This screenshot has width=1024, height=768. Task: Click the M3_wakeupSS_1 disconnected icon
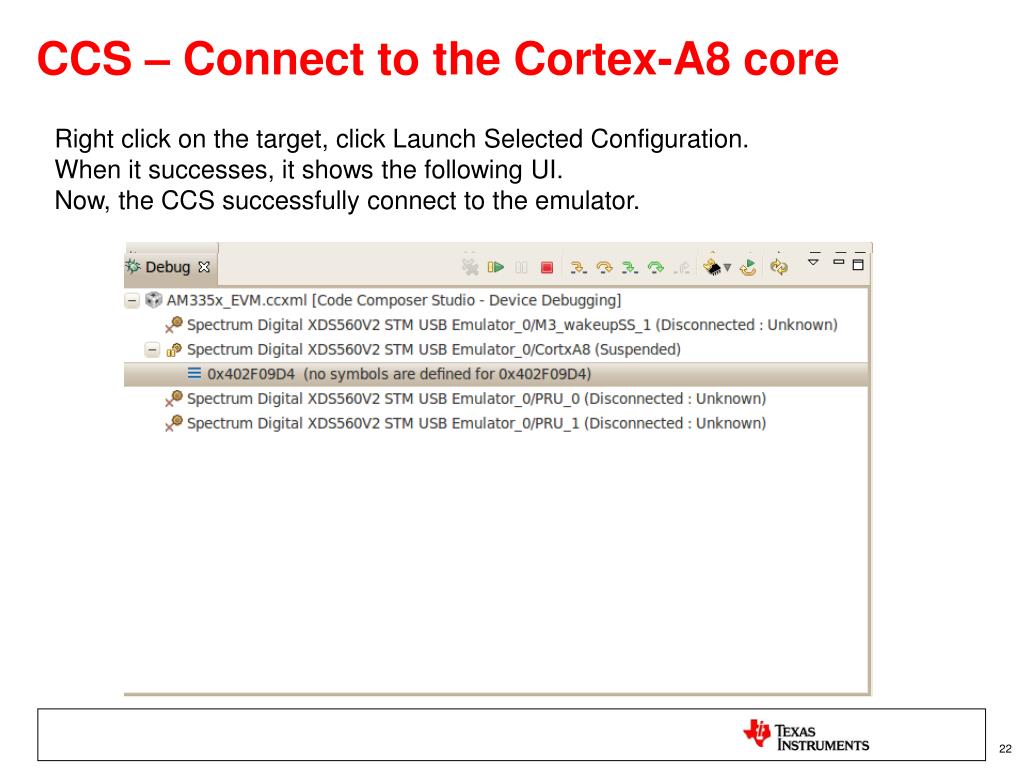(x=174, y=325)
